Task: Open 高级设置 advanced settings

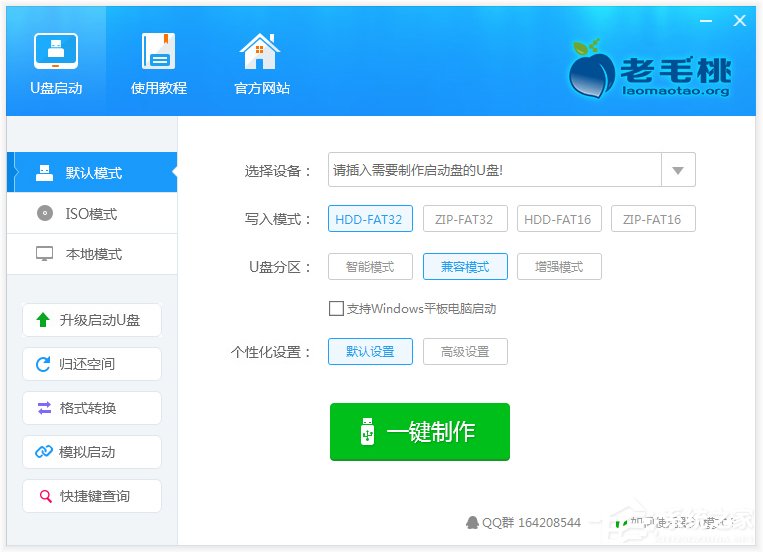Action: tap(465, 352)
